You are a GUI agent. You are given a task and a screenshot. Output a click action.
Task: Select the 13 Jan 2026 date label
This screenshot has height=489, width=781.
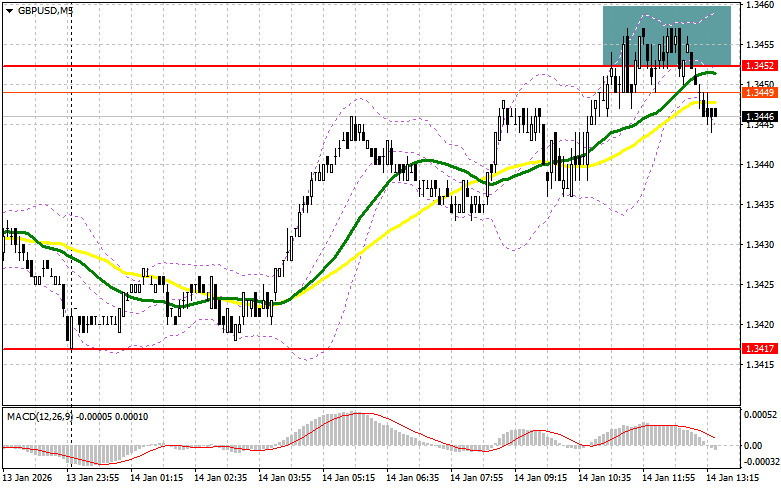click(27, 478)
